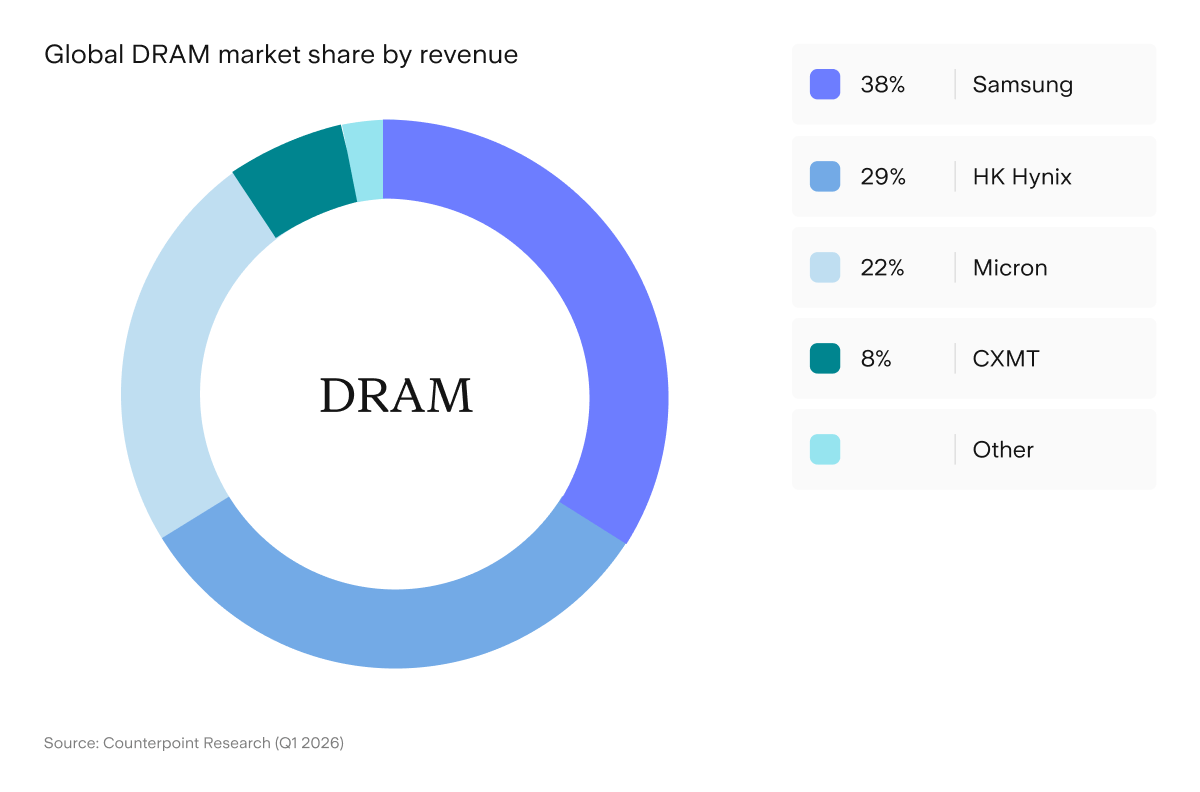Click the "Global DRAM market share by revenue" title
Screen dimensions: 1200x792
(281, 55)
